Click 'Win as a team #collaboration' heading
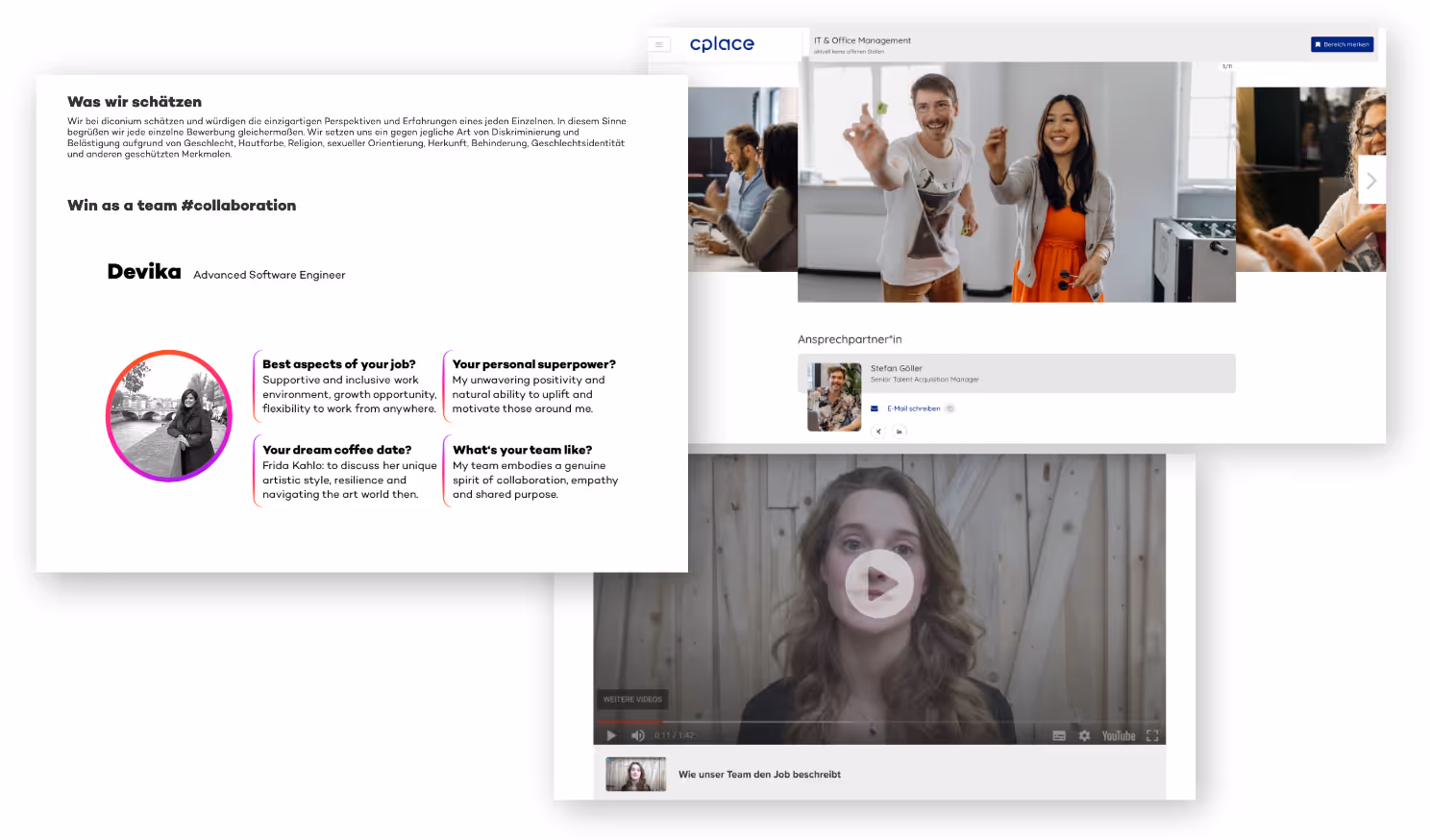This screenshot has width=1430, height=840. point(182,206)
